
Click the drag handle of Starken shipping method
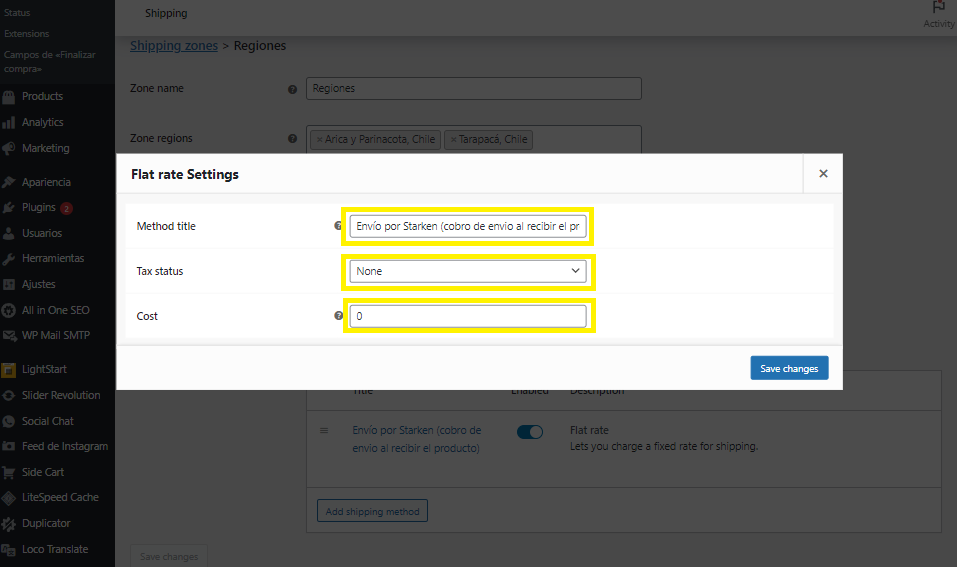point(323,431)
